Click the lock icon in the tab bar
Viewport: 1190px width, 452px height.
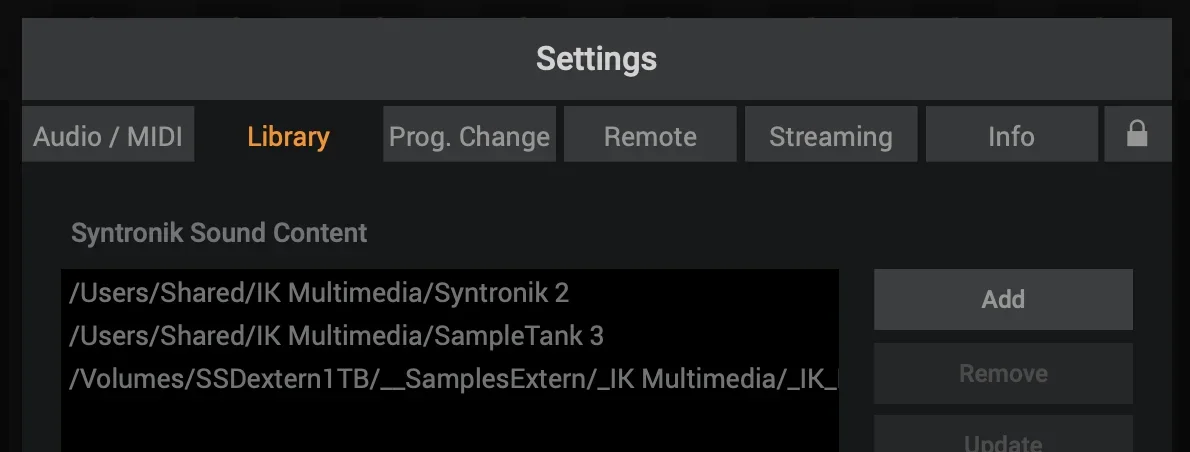[x=1137, y=135]
